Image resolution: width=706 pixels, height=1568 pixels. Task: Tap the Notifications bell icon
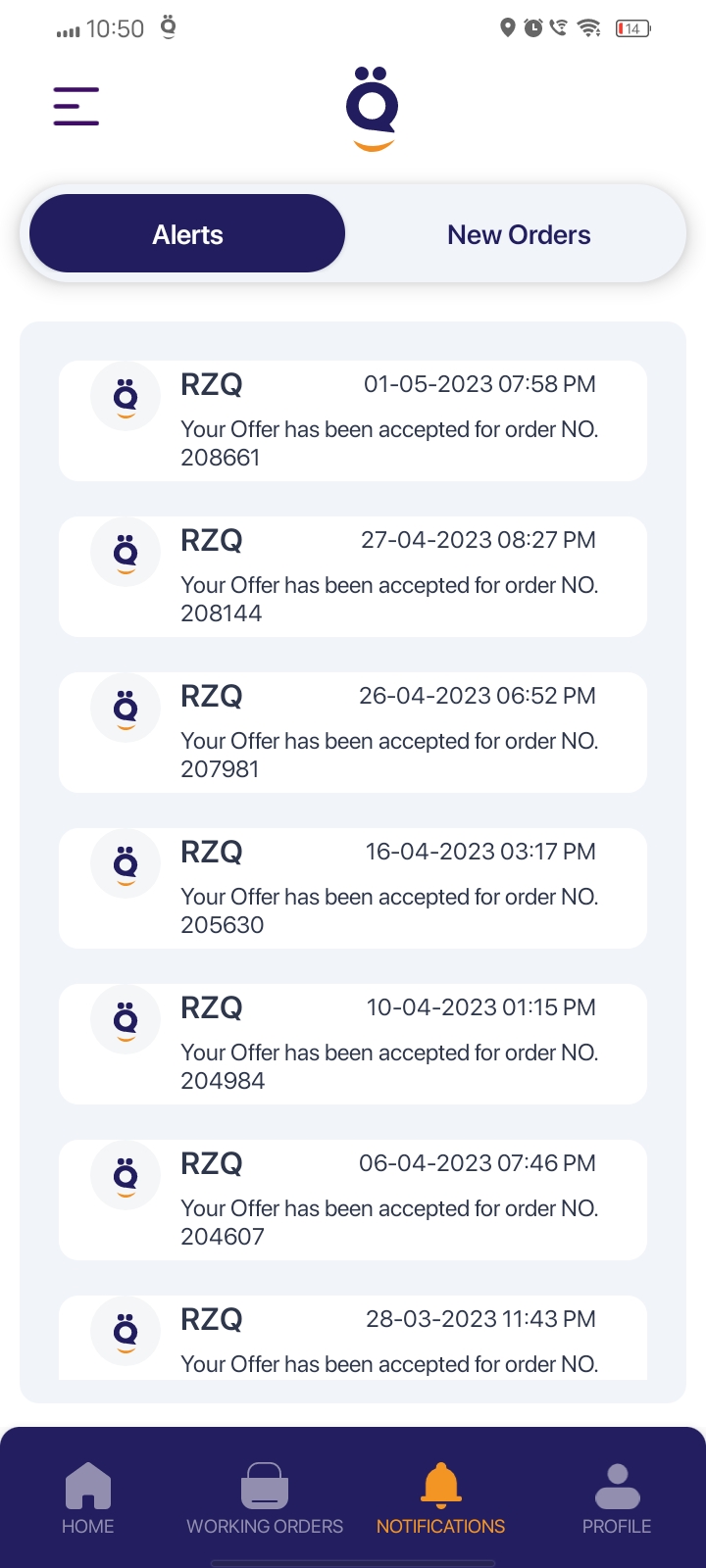coord(441,1486)
